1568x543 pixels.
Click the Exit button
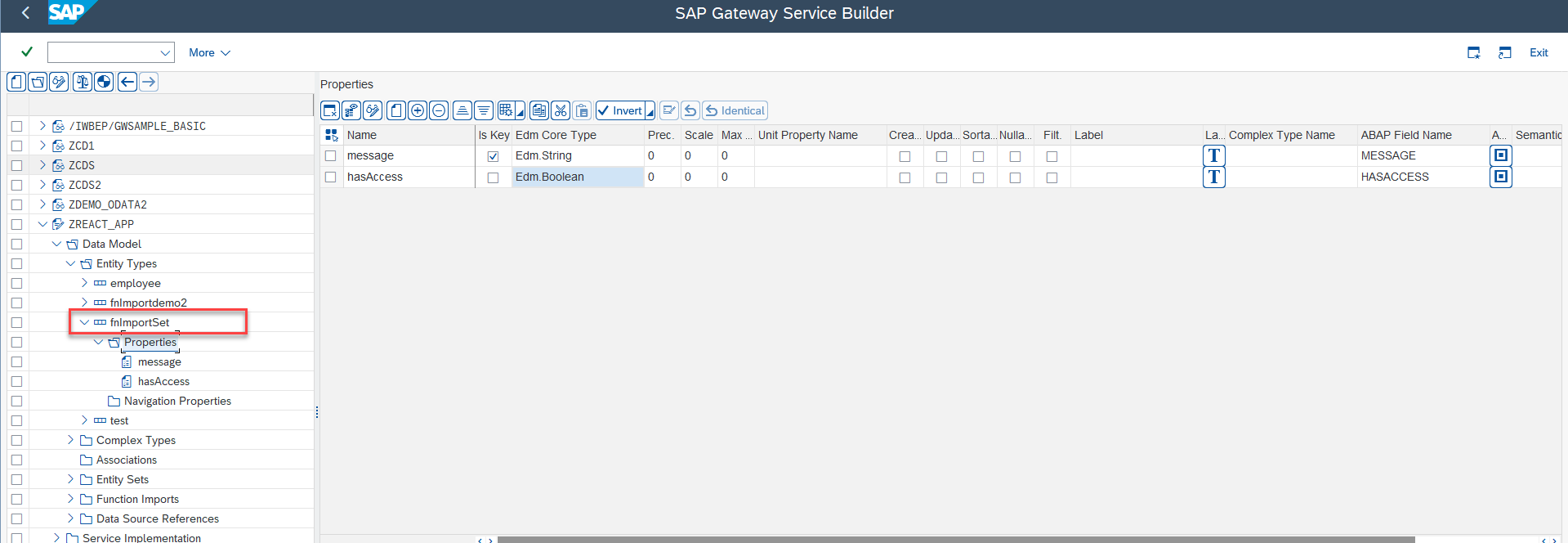[x=1539, y=52]
